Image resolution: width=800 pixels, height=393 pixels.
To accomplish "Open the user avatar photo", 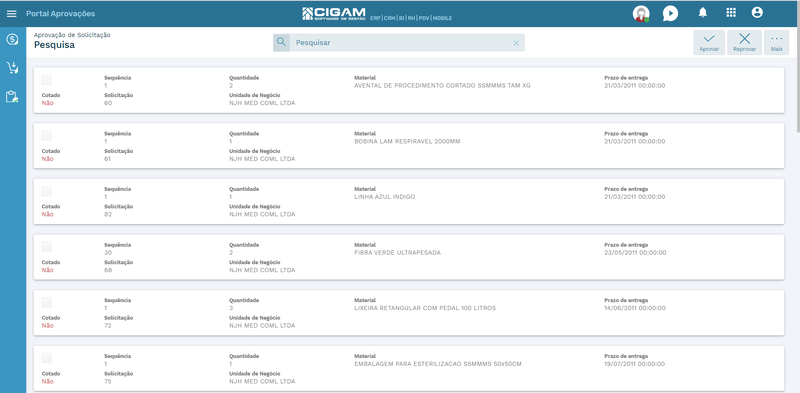I will pyautogui.click(x=641, y=14).
